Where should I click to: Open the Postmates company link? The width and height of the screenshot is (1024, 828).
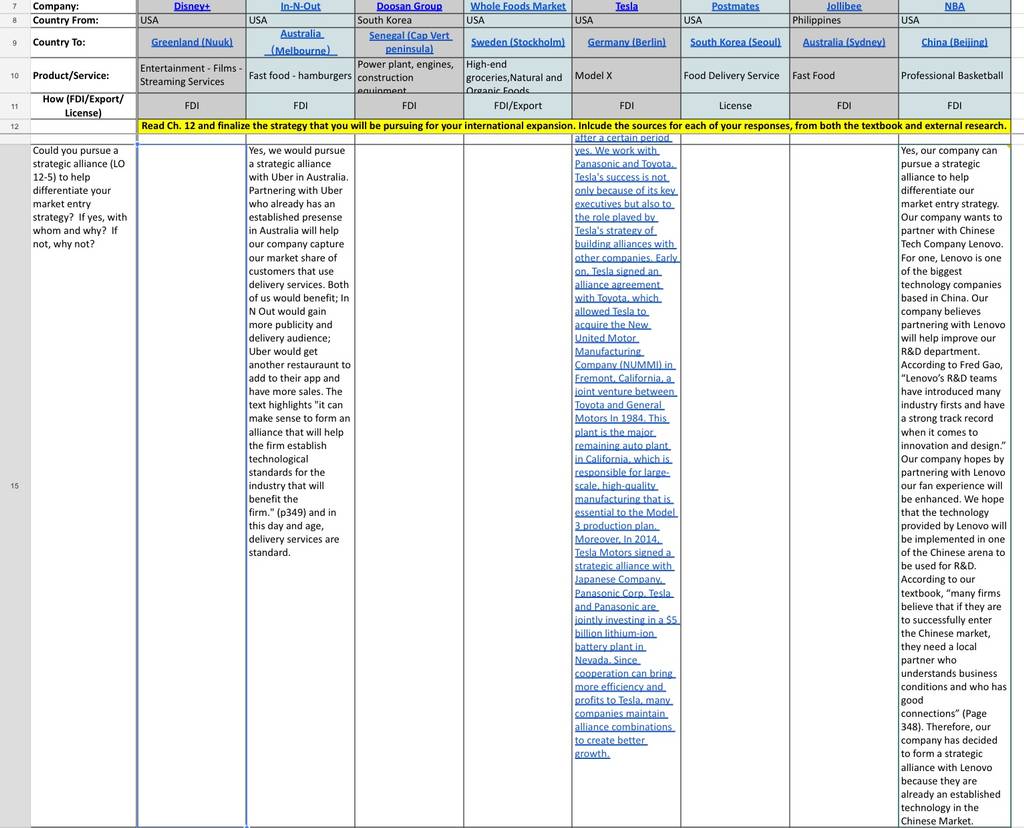735,6
